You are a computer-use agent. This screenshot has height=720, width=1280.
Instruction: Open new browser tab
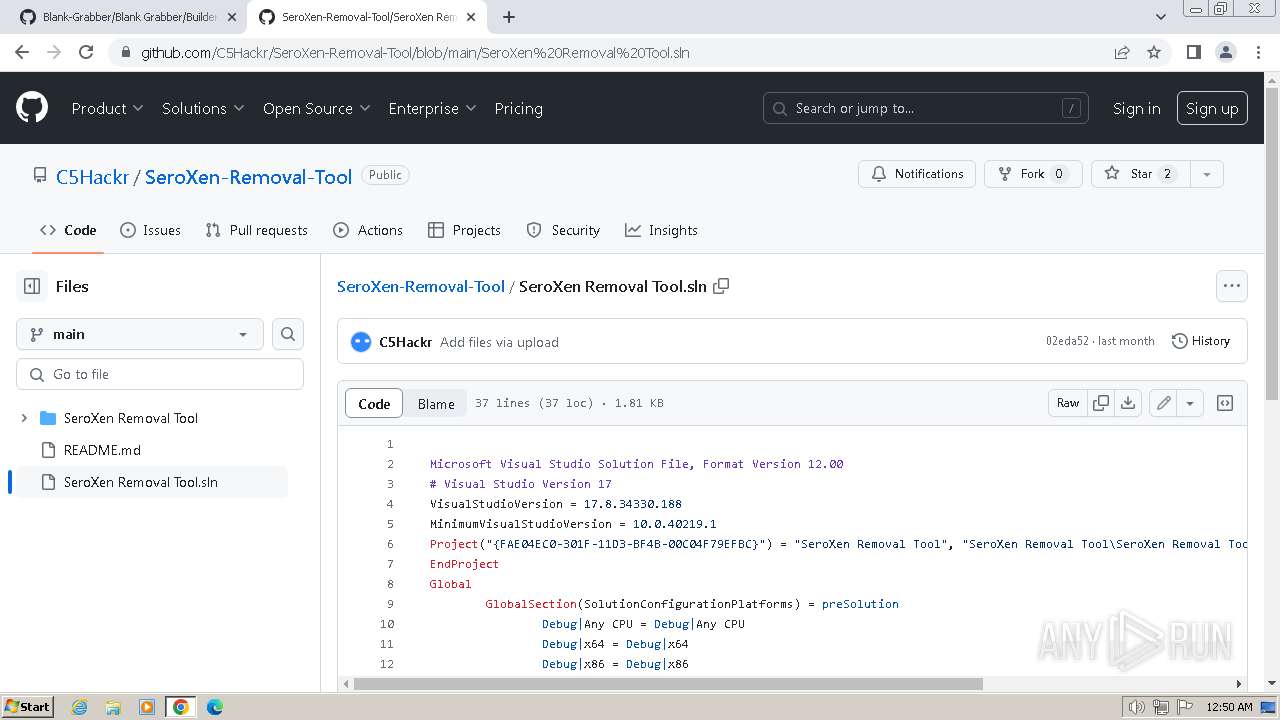tap(509, 17)
